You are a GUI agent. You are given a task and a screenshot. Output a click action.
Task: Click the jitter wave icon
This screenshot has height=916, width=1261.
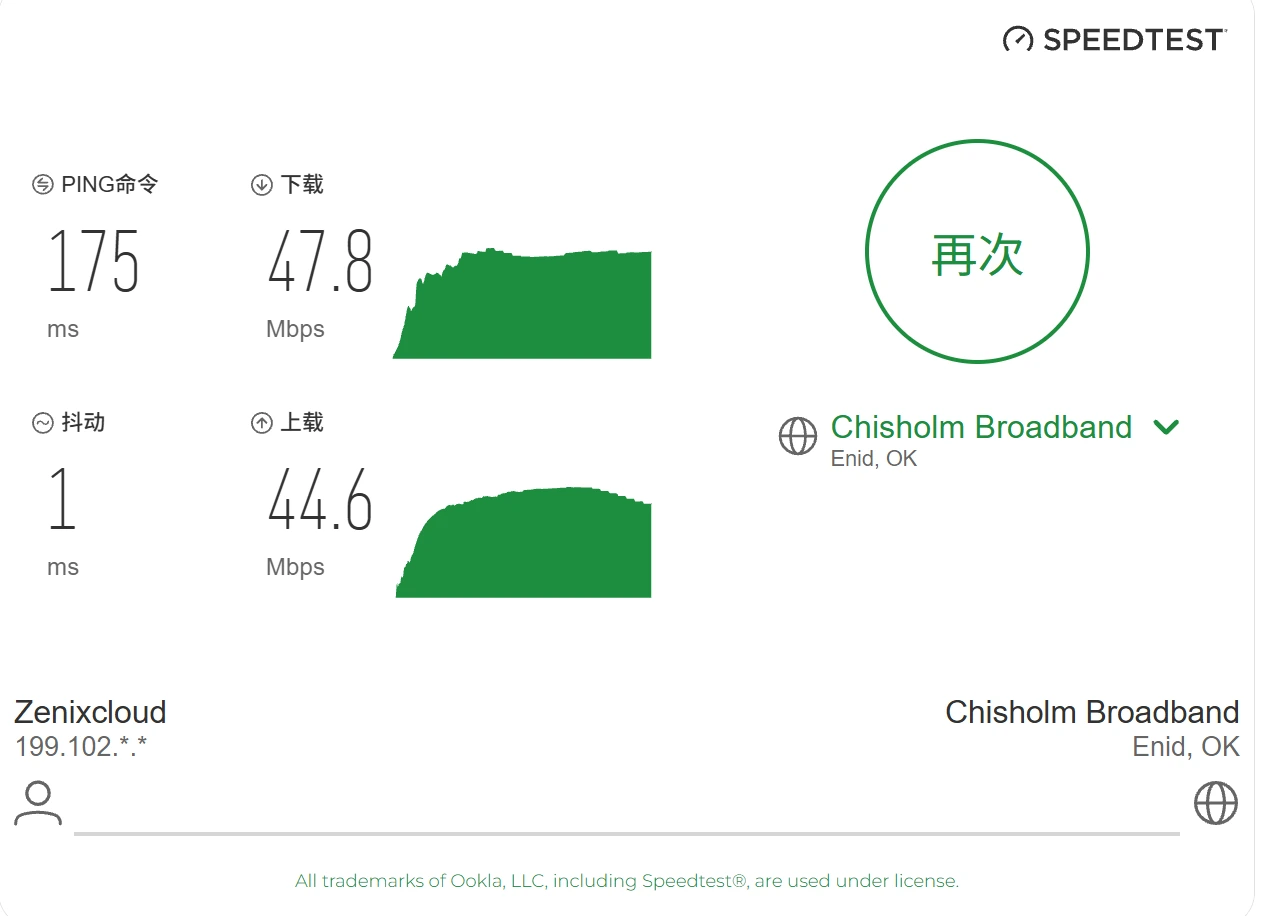[x=43, y=423]
